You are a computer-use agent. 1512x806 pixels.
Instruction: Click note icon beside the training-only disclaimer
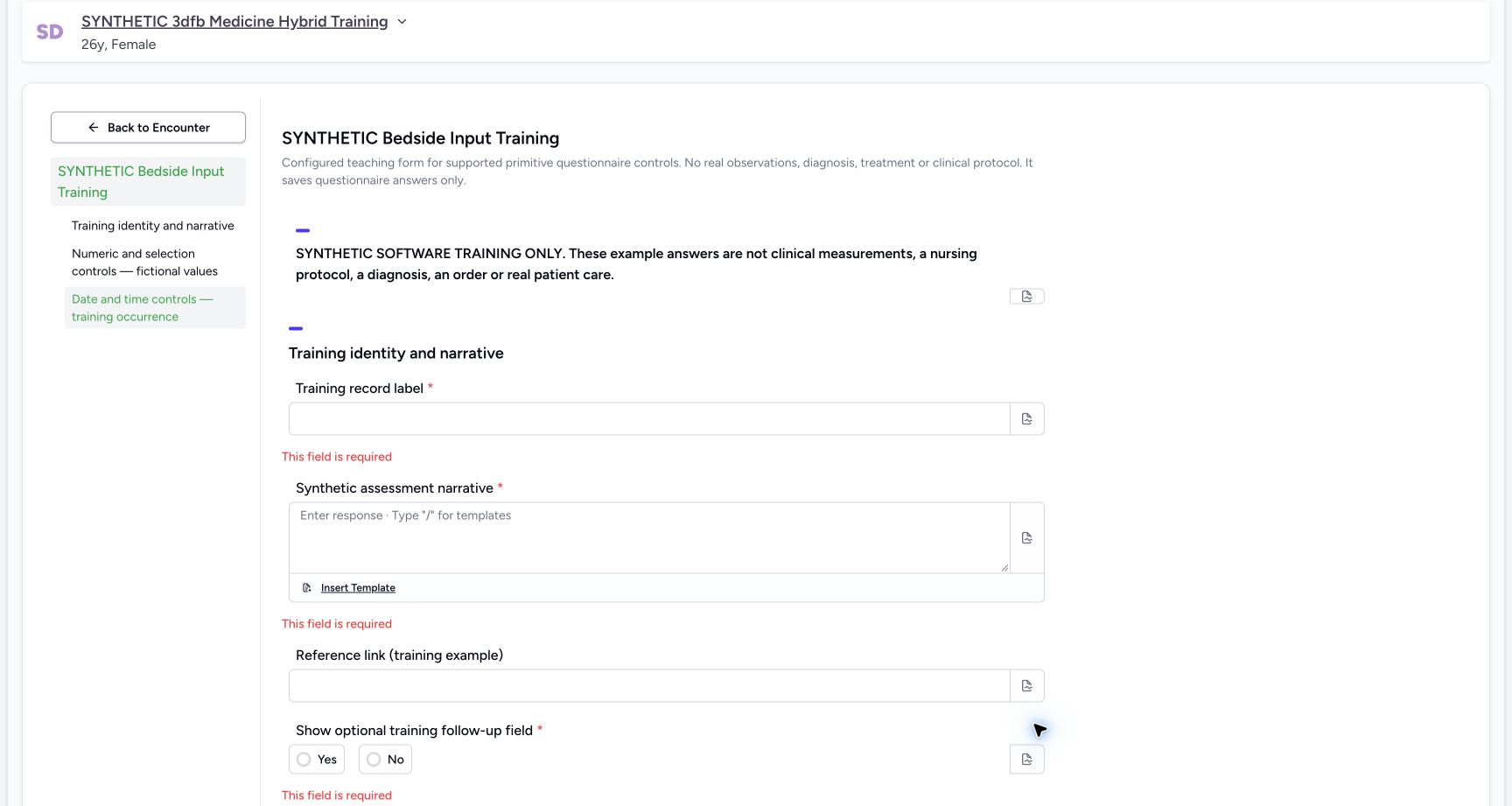(x=1027, y=297)
